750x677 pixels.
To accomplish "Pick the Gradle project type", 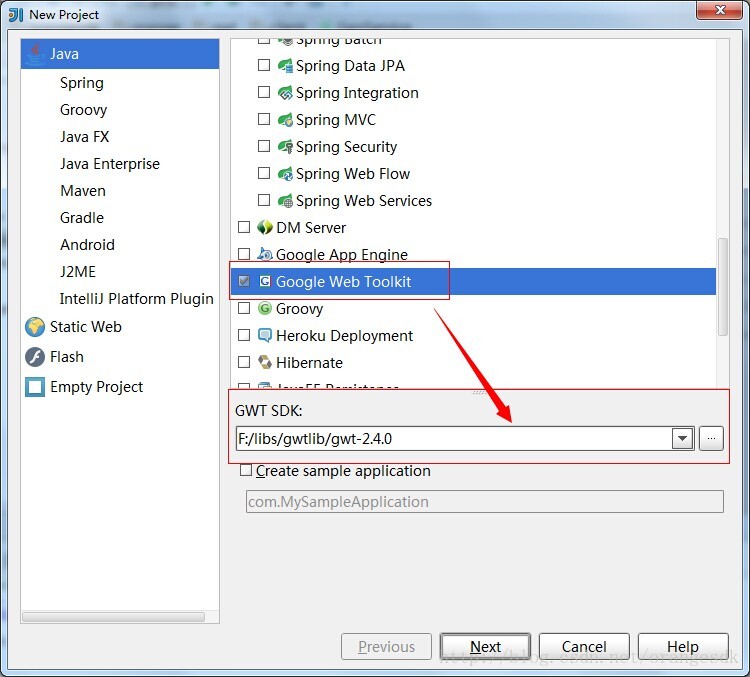I will tap(82, 218).
